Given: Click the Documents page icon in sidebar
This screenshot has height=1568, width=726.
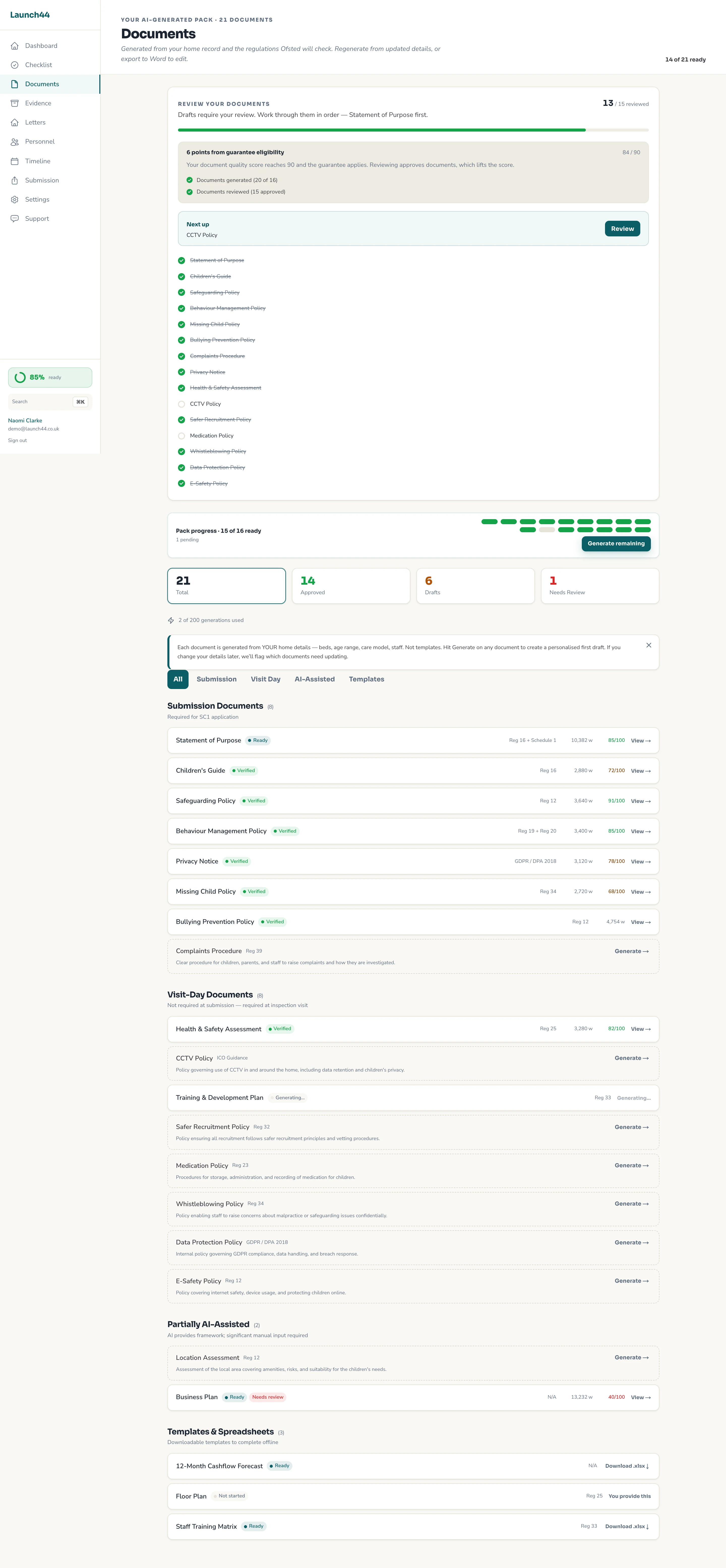Looking at the screenshot, I should point(15,84).
